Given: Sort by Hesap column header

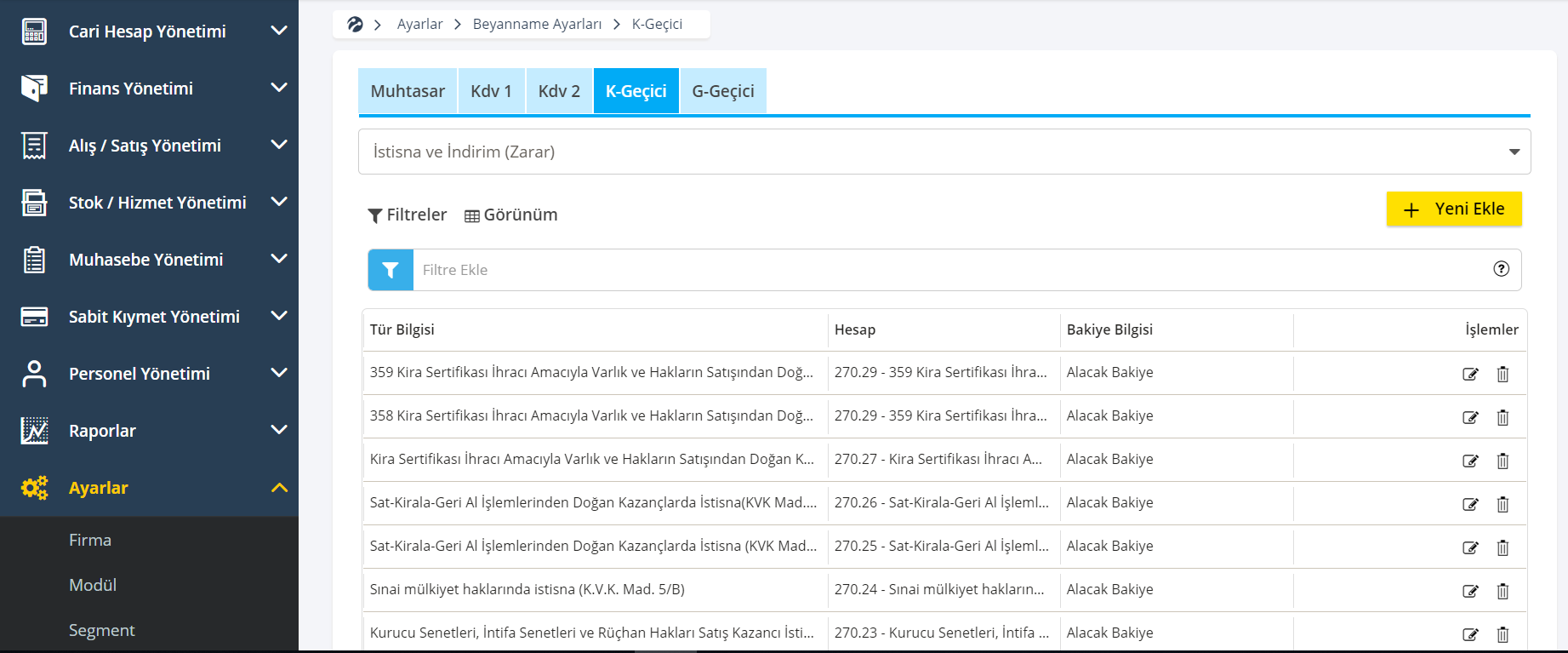Looking at the screenshot, I should pos(854,329).
